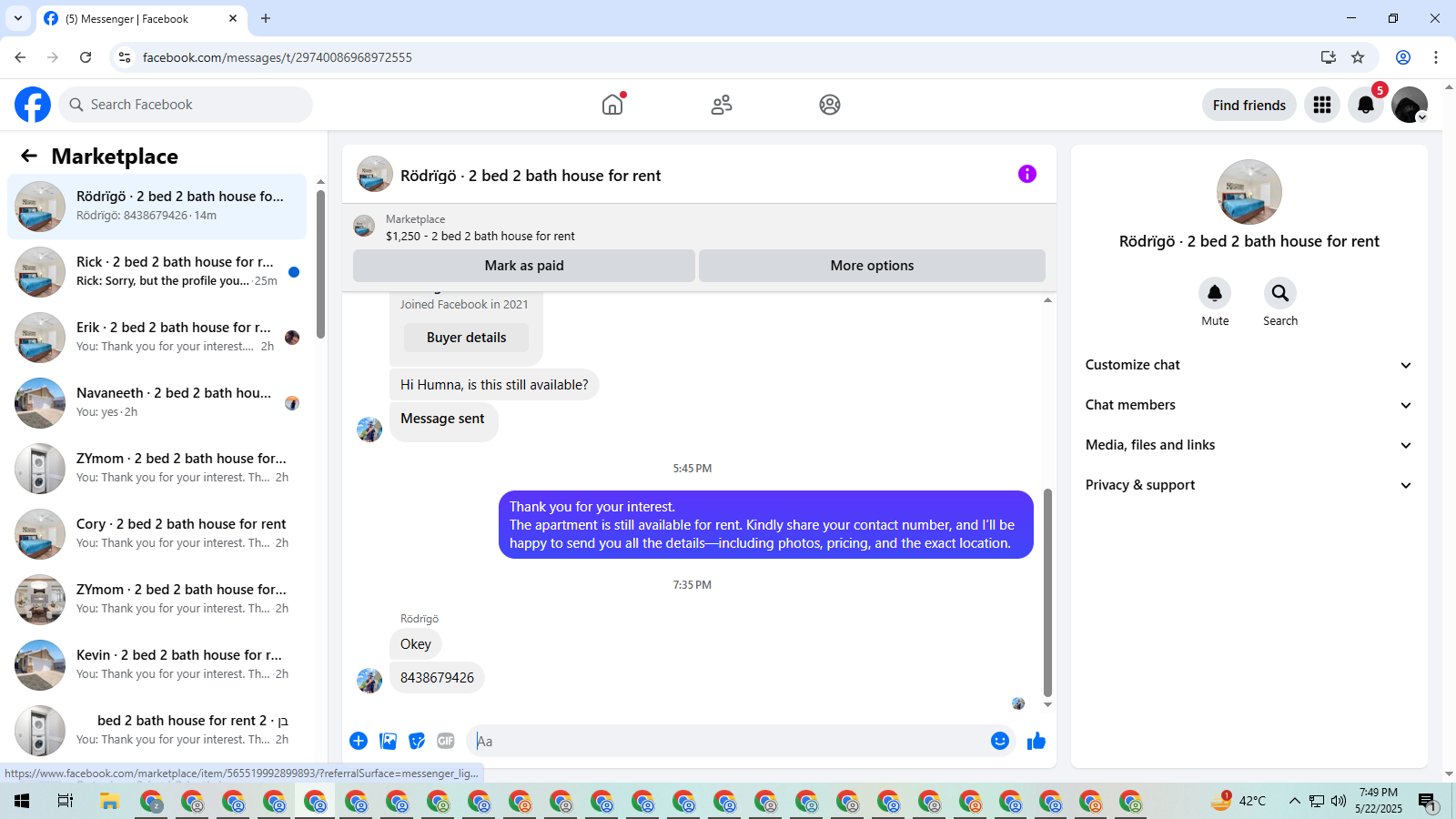The width and height of the screenshot is (1456, 819).
Task: Bookmark this page with star icon
Action: [1358, 57]
